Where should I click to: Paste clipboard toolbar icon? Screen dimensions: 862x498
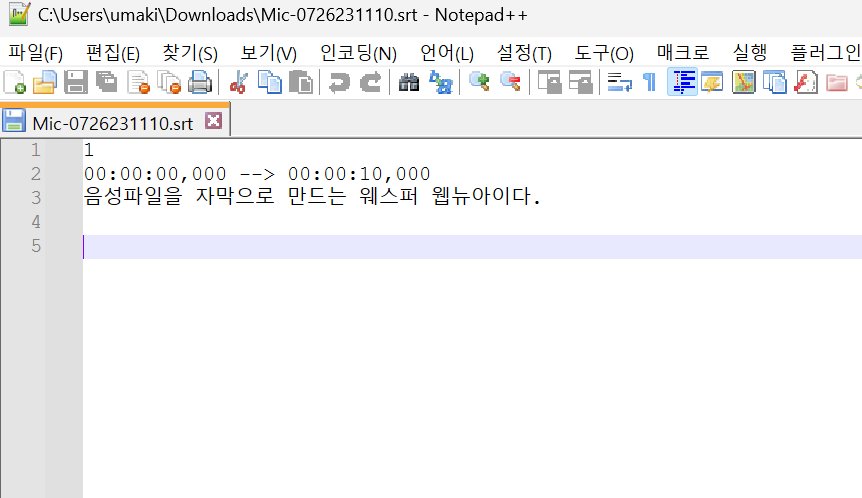tap(301, 82)
